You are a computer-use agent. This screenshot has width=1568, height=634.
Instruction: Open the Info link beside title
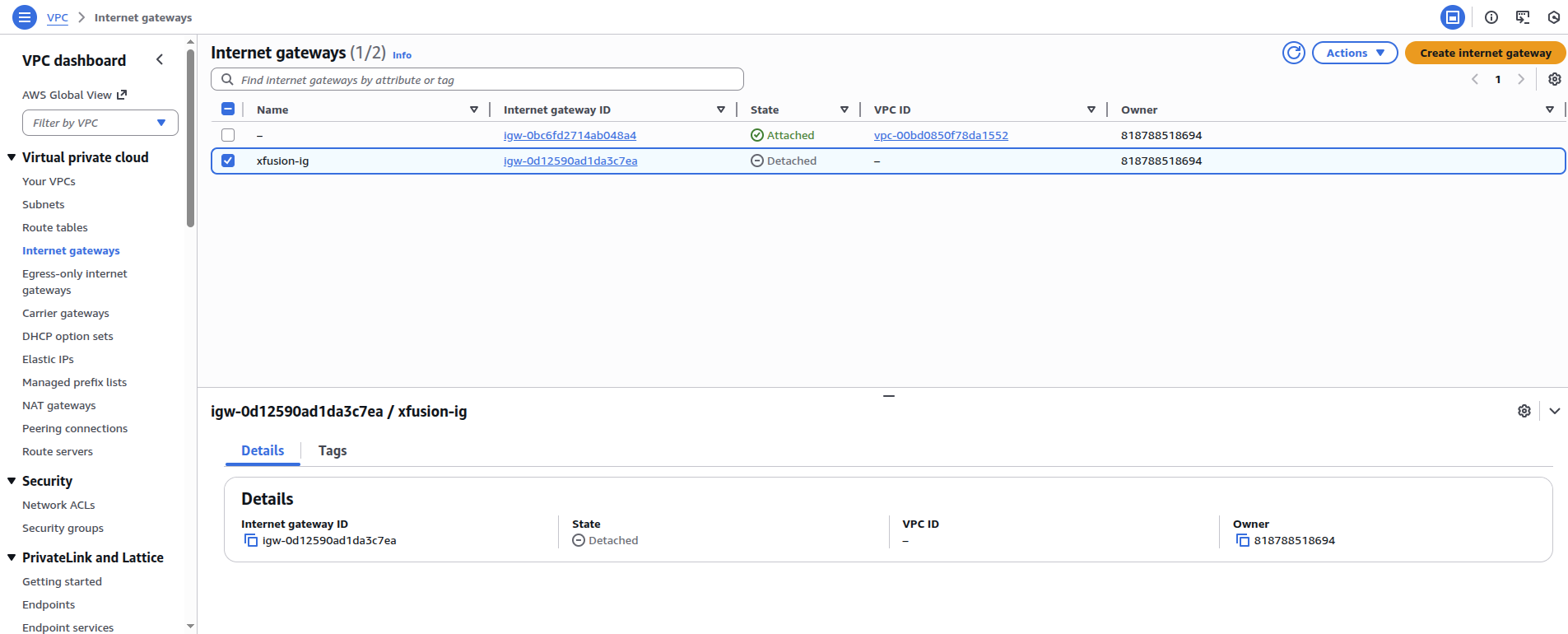pos(402,55)
